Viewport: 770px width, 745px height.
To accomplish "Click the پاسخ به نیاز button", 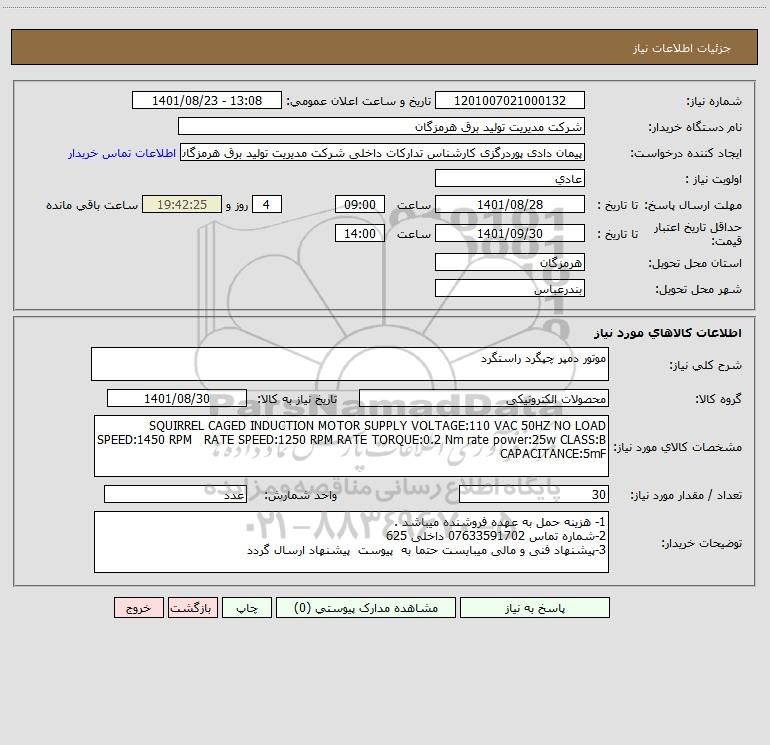I will (x=535, y=608).
